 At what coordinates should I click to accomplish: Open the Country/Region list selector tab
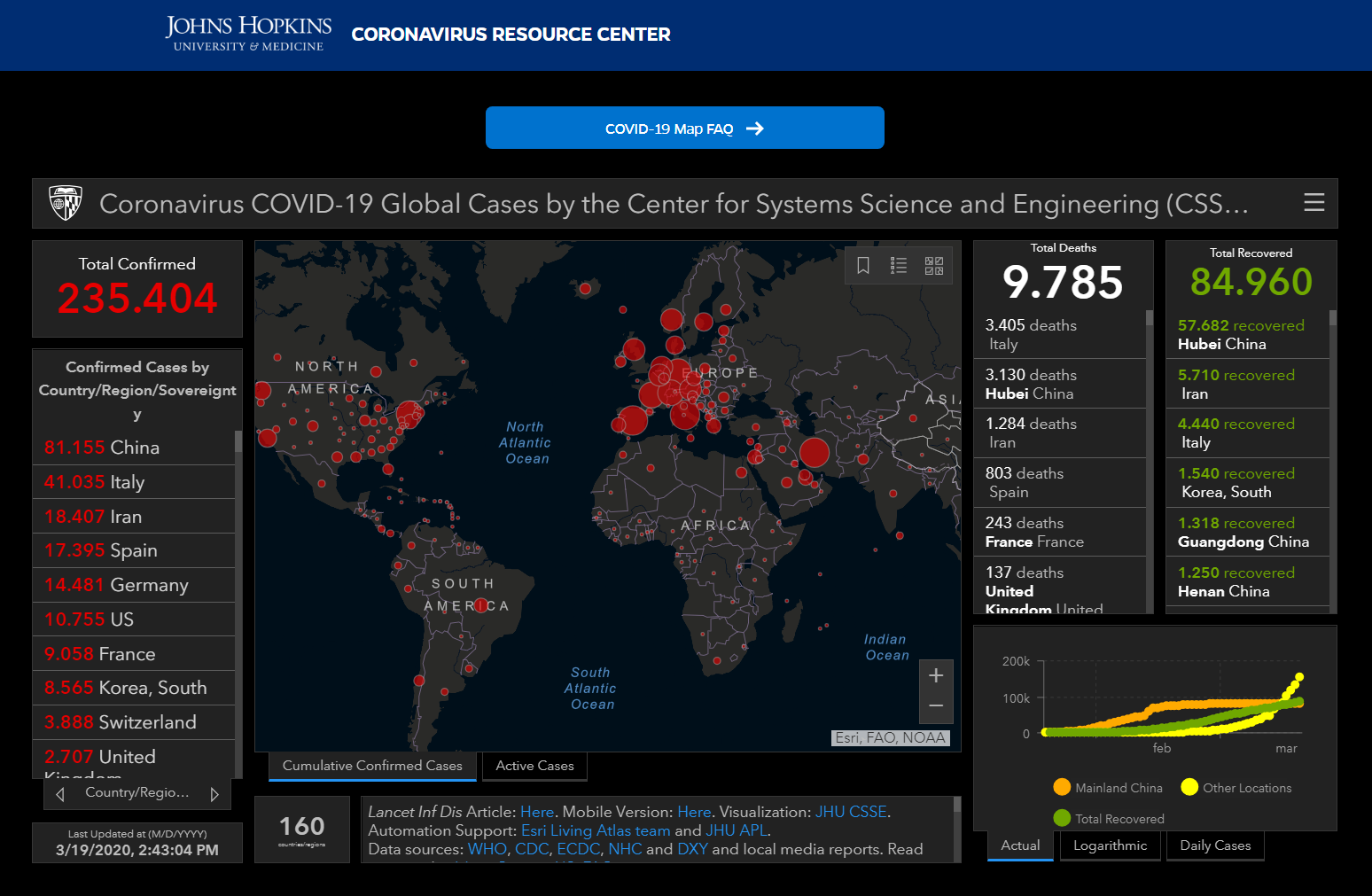coord(137,793)
